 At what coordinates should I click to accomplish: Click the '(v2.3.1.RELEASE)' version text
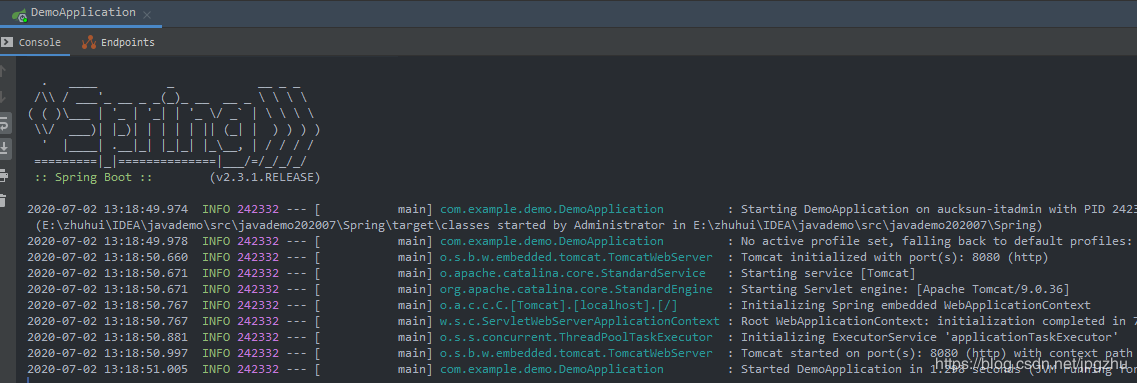tap(265, 177)
